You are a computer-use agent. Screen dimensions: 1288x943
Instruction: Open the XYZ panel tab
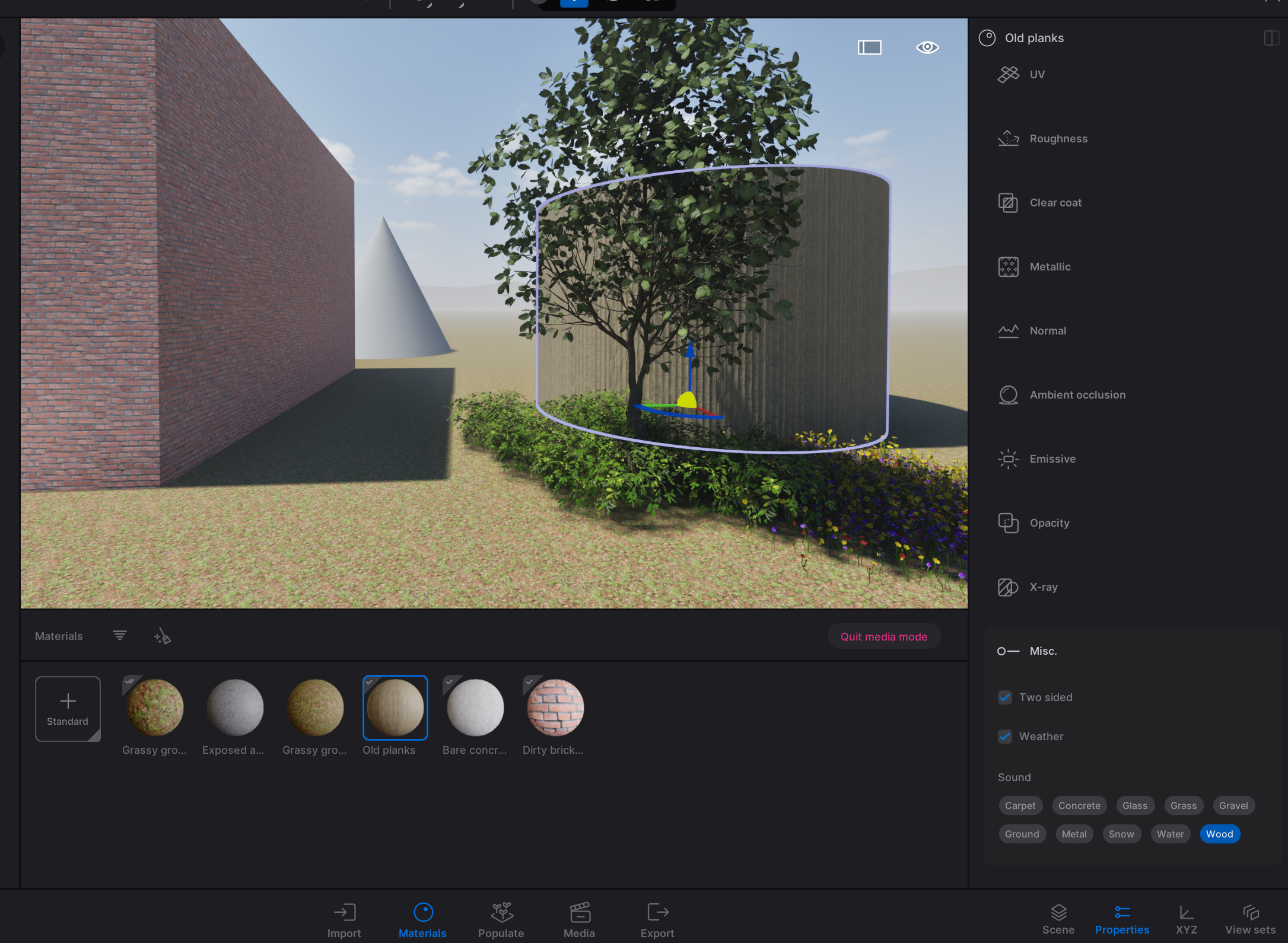[1186, 919]
